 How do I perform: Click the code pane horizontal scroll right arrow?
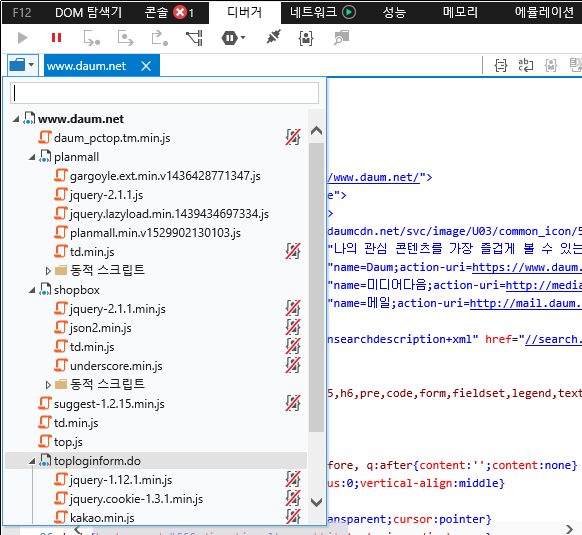[x=570, y=529]
